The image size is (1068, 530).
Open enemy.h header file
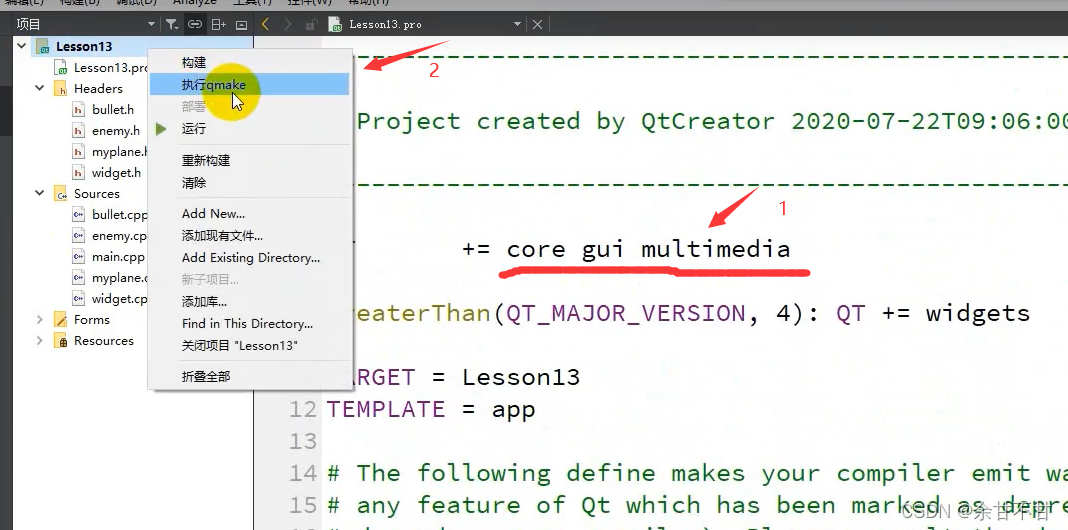[x=116, y=131]
